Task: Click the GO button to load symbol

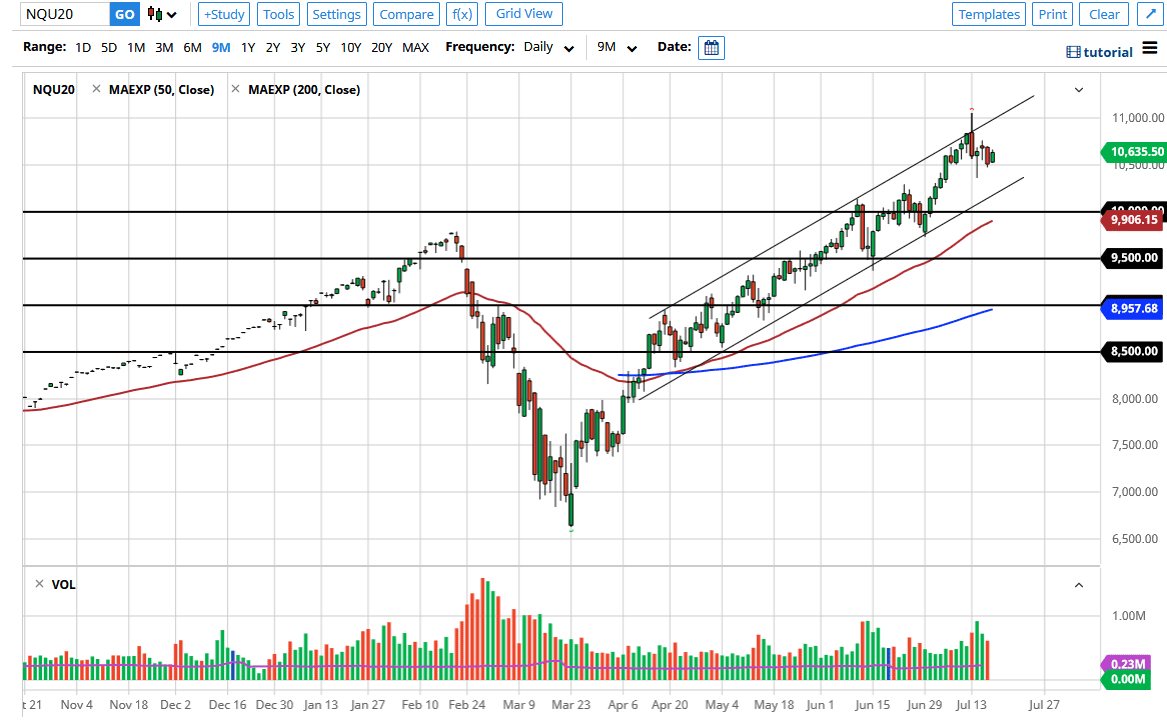Action: point(123,14)
